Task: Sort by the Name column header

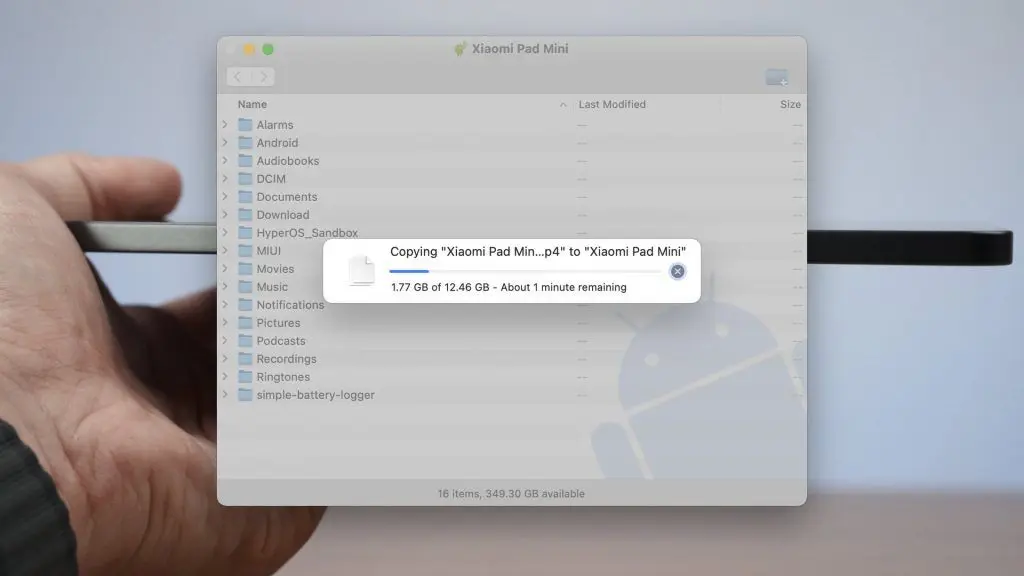Action: (x=252, y=104)
